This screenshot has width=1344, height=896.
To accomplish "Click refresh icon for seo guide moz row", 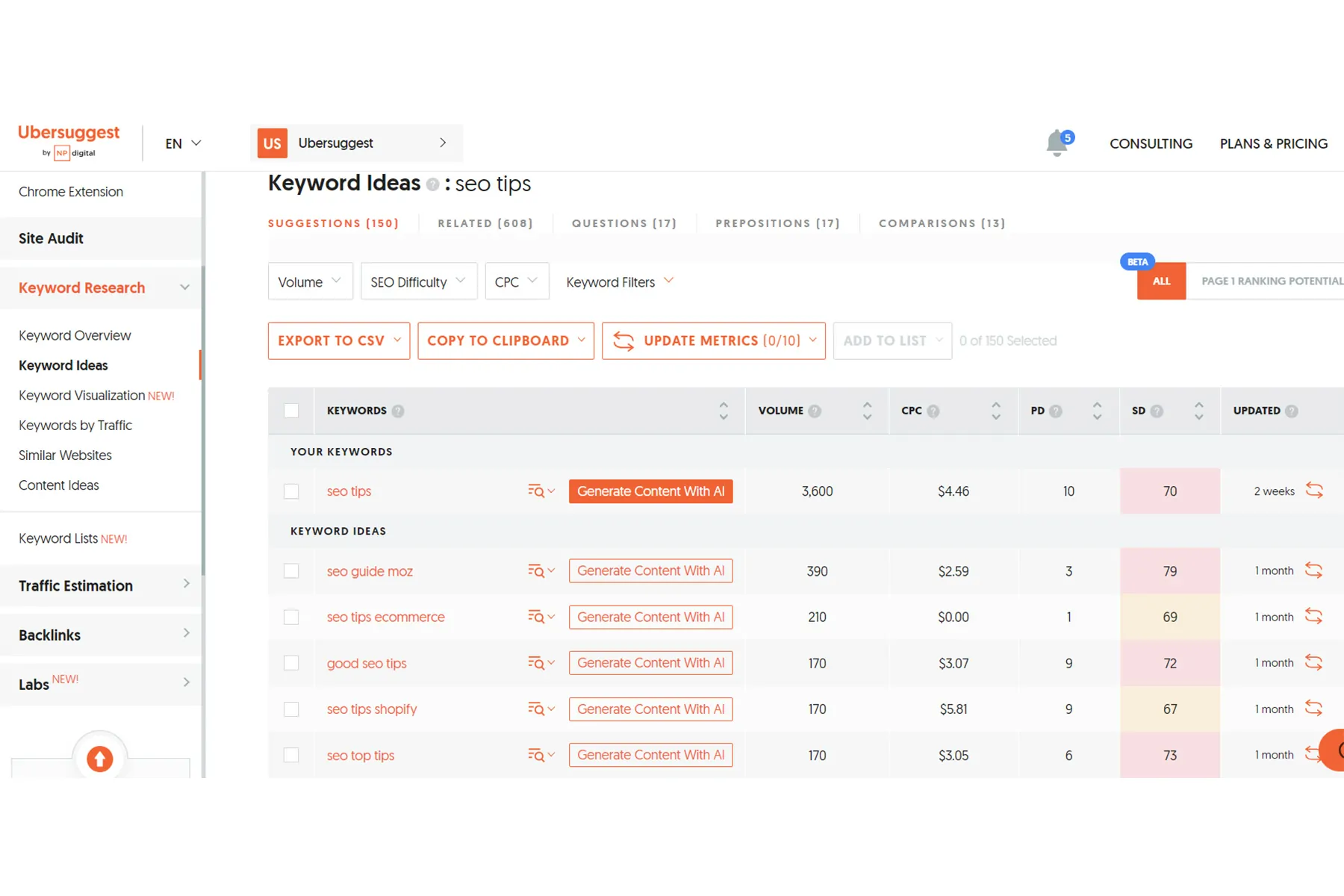I will click(x=1313, y=570).
